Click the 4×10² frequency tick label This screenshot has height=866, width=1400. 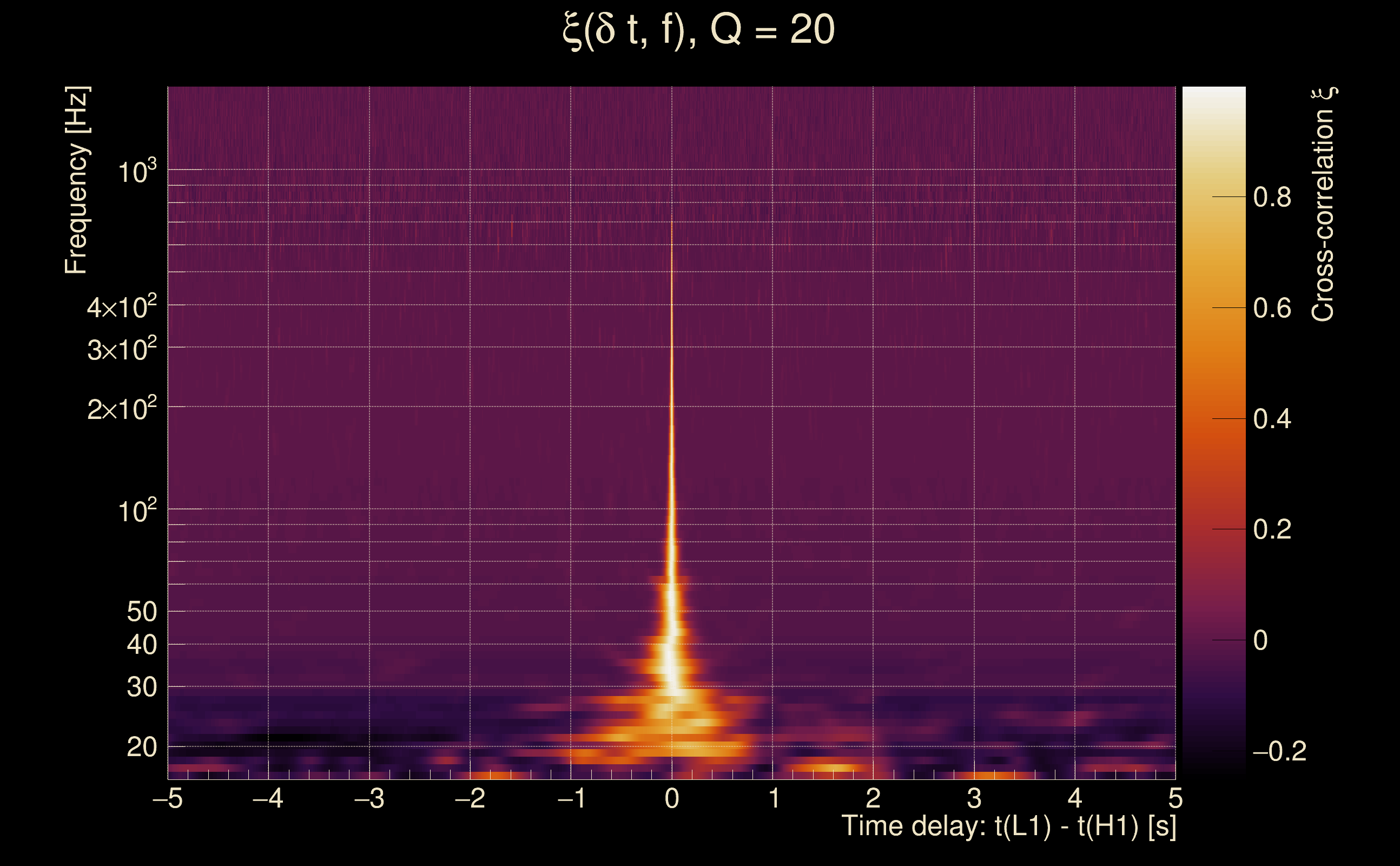121,307
